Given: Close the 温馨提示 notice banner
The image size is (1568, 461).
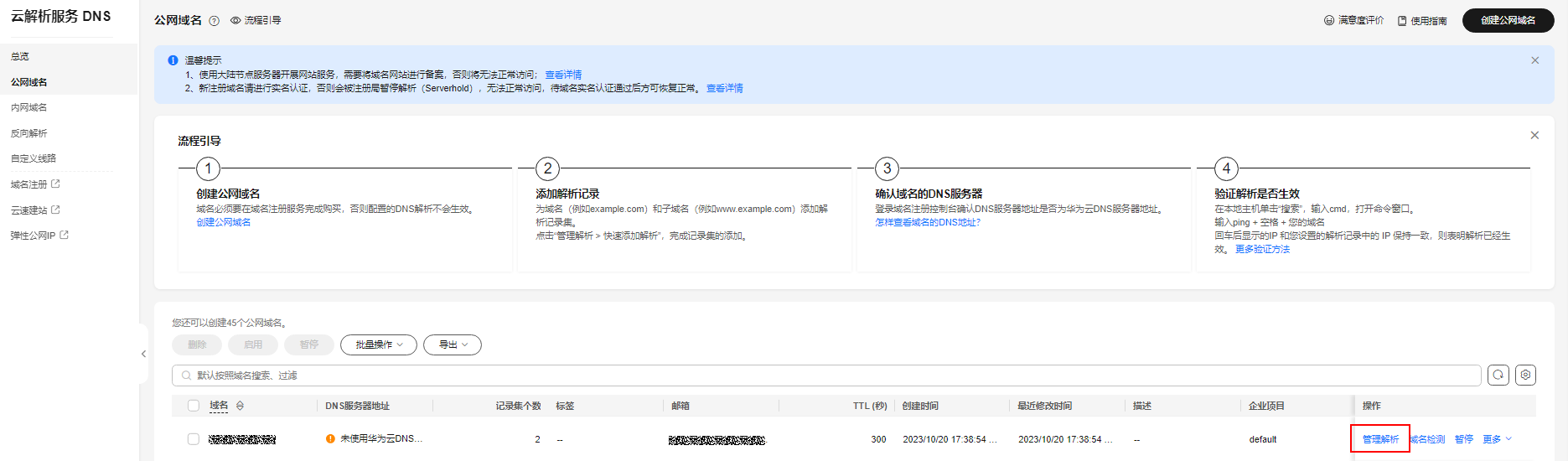Looking at the screenshot, I should [x=1534, y=60].
